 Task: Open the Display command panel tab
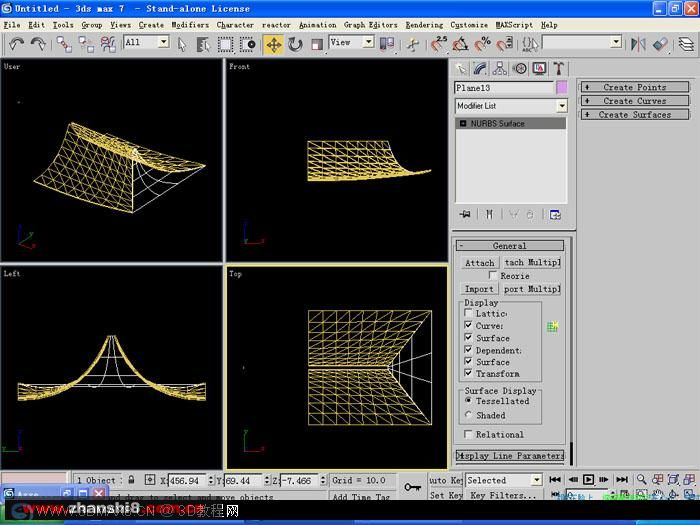(x=539, y=68)
